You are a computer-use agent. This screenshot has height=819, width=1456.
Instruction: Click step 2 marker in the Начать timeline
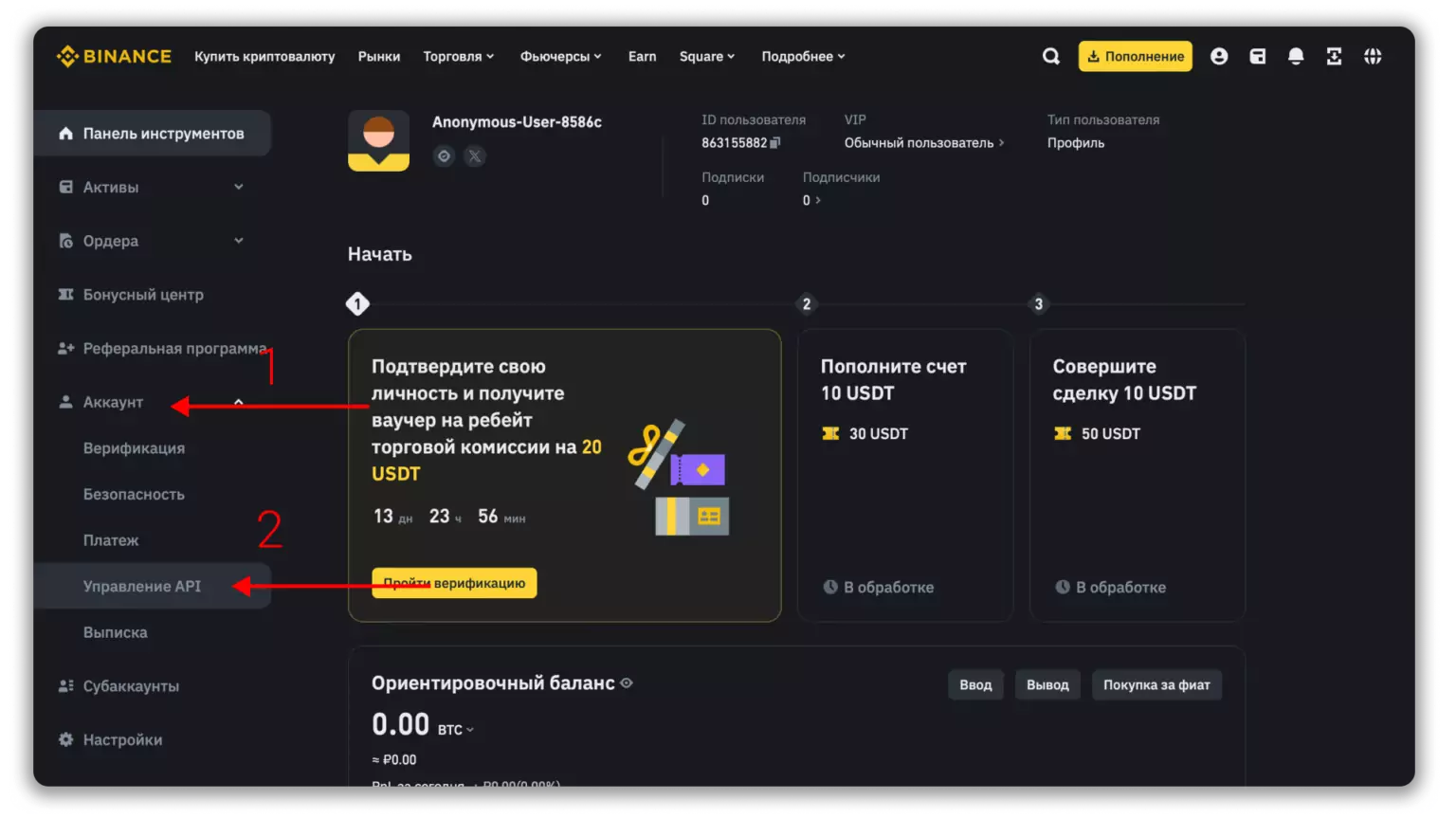(x=807, y=303)
